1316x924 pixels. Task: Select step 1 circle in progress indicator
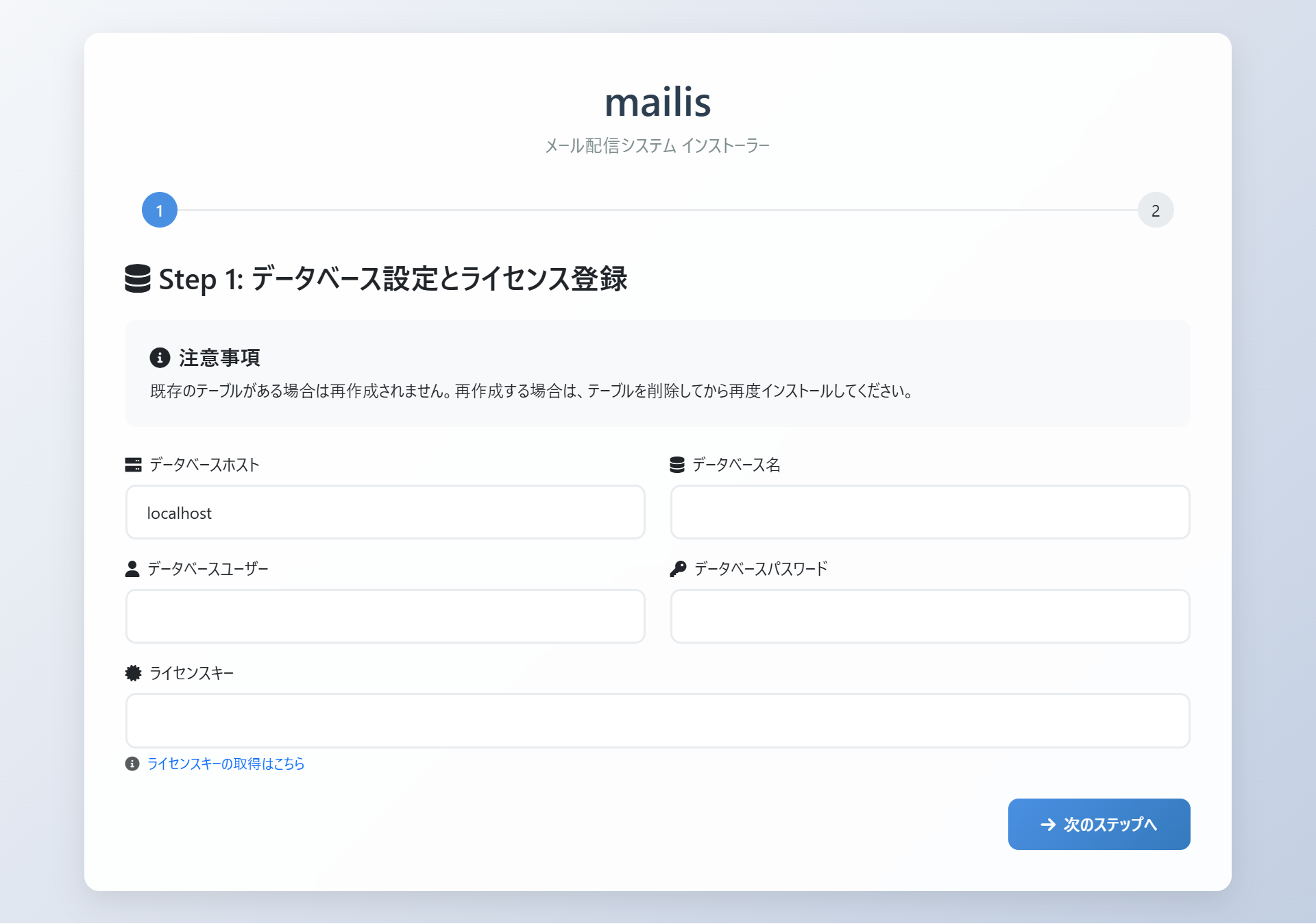(160, 210)
